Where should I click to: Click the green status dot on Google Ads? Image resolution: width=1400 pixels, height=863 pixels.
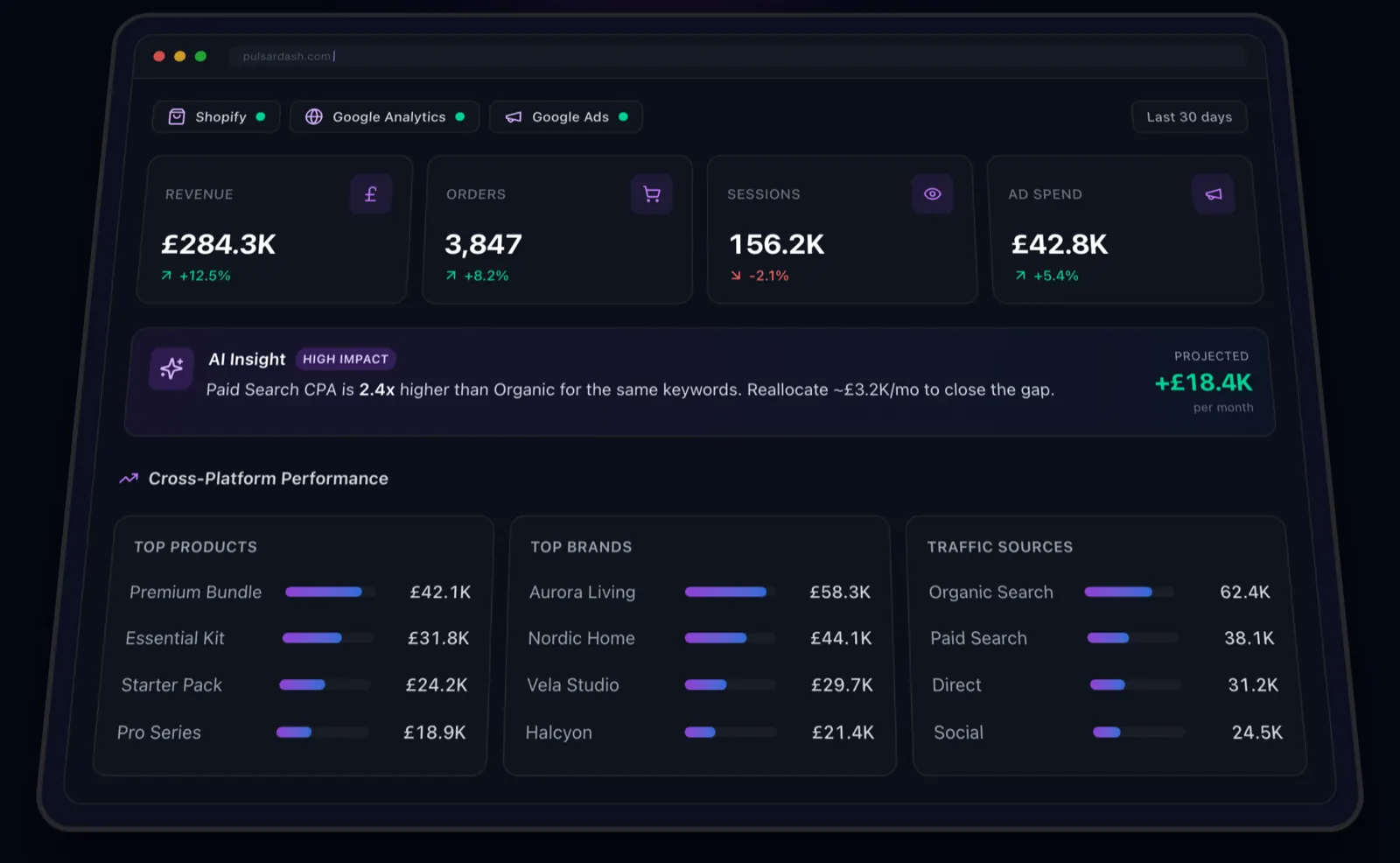click(x=623, y=116)
